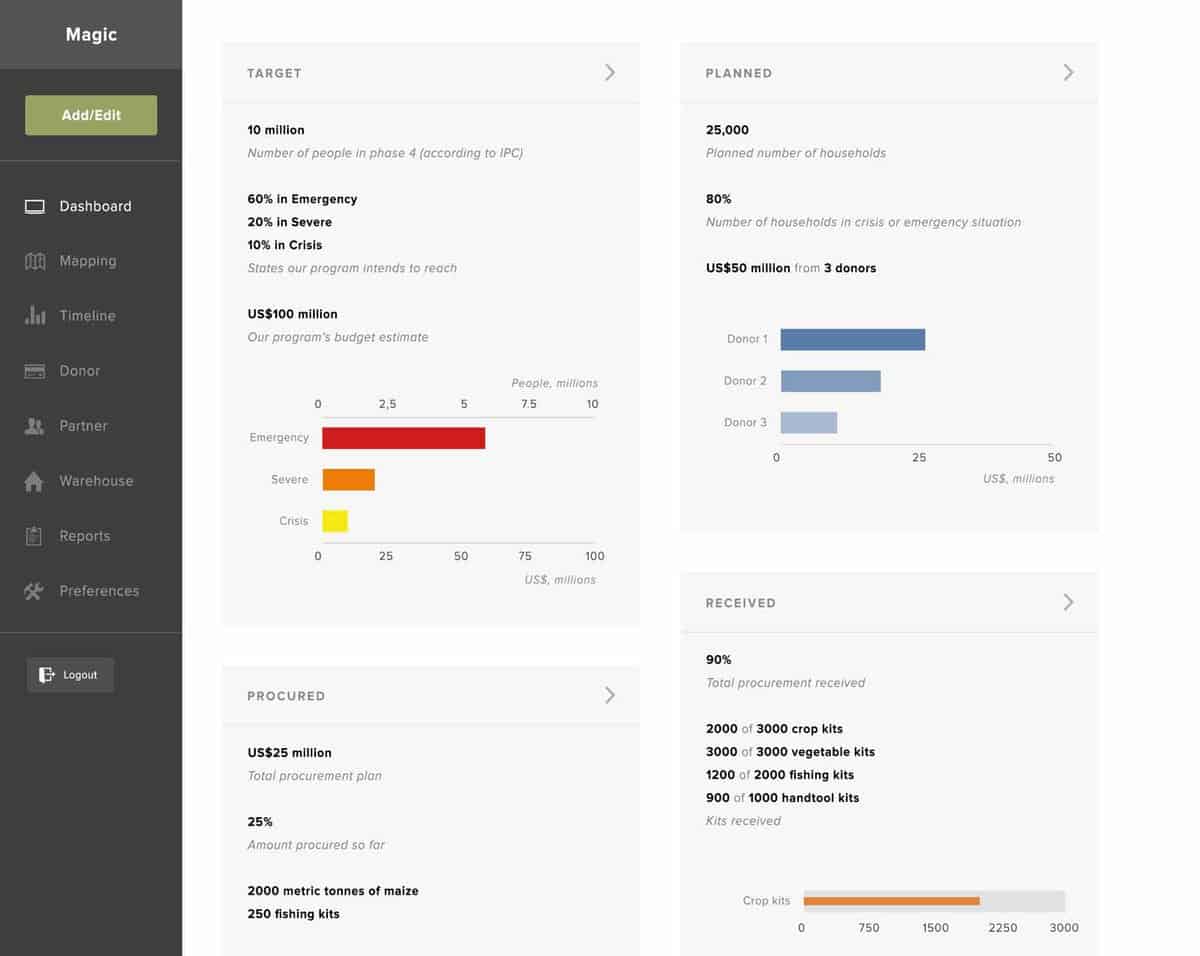Click the '80%' households in crisis value
Screen dimensions: 1200x956
(719, 199)
